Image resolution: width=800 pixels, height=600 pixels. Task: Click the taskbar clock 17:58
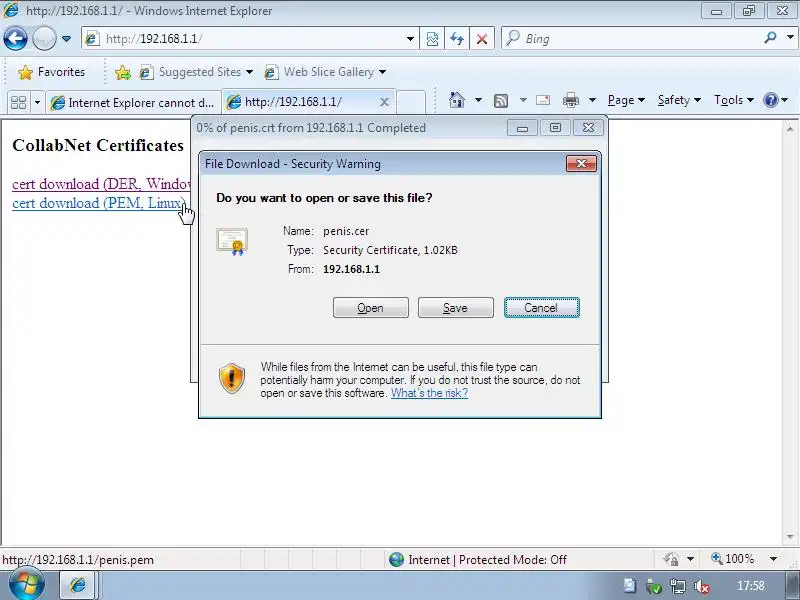pos(751,586)
